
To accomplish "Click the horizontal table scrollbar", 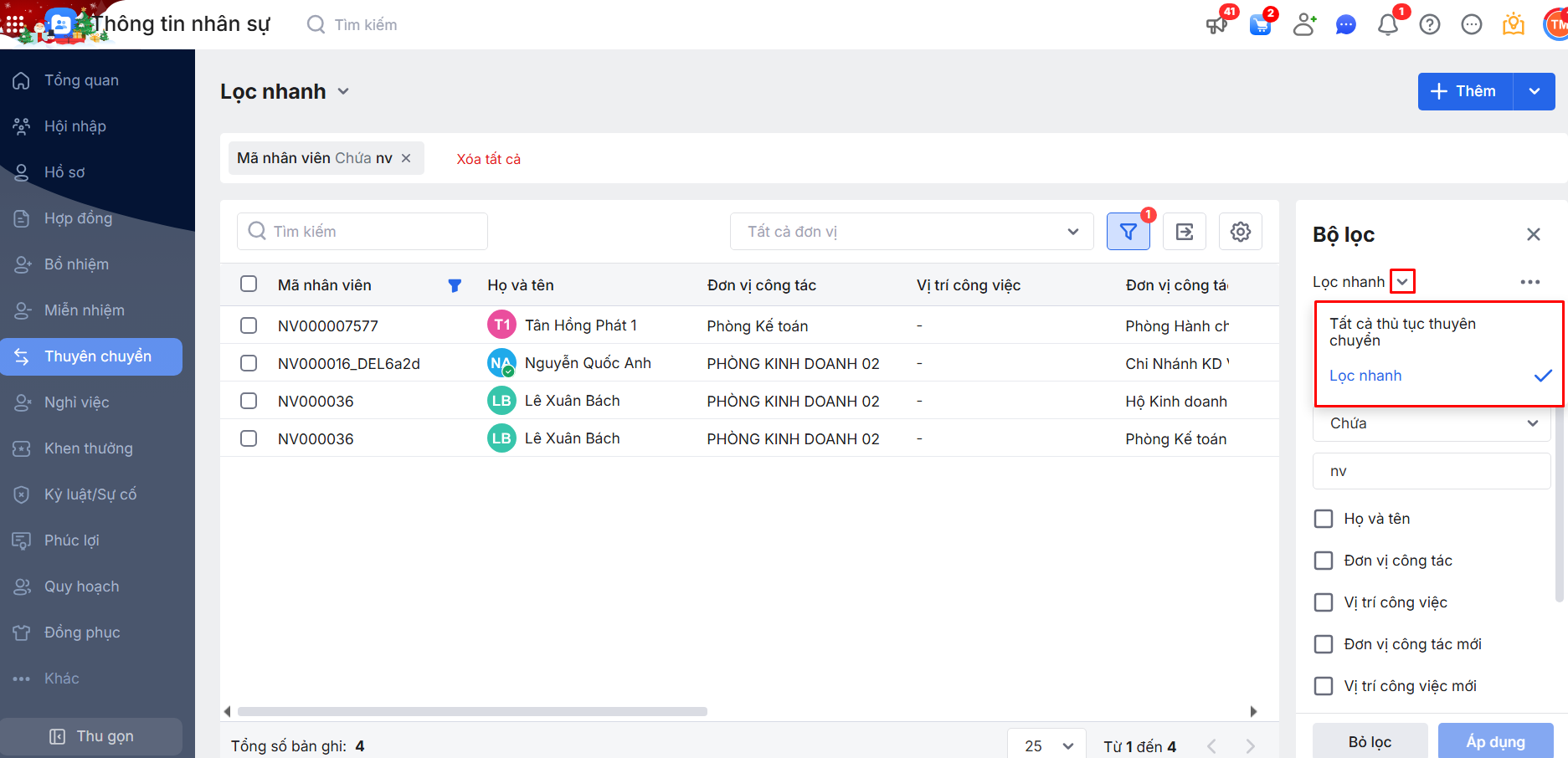I will click(x=472, y=712).
